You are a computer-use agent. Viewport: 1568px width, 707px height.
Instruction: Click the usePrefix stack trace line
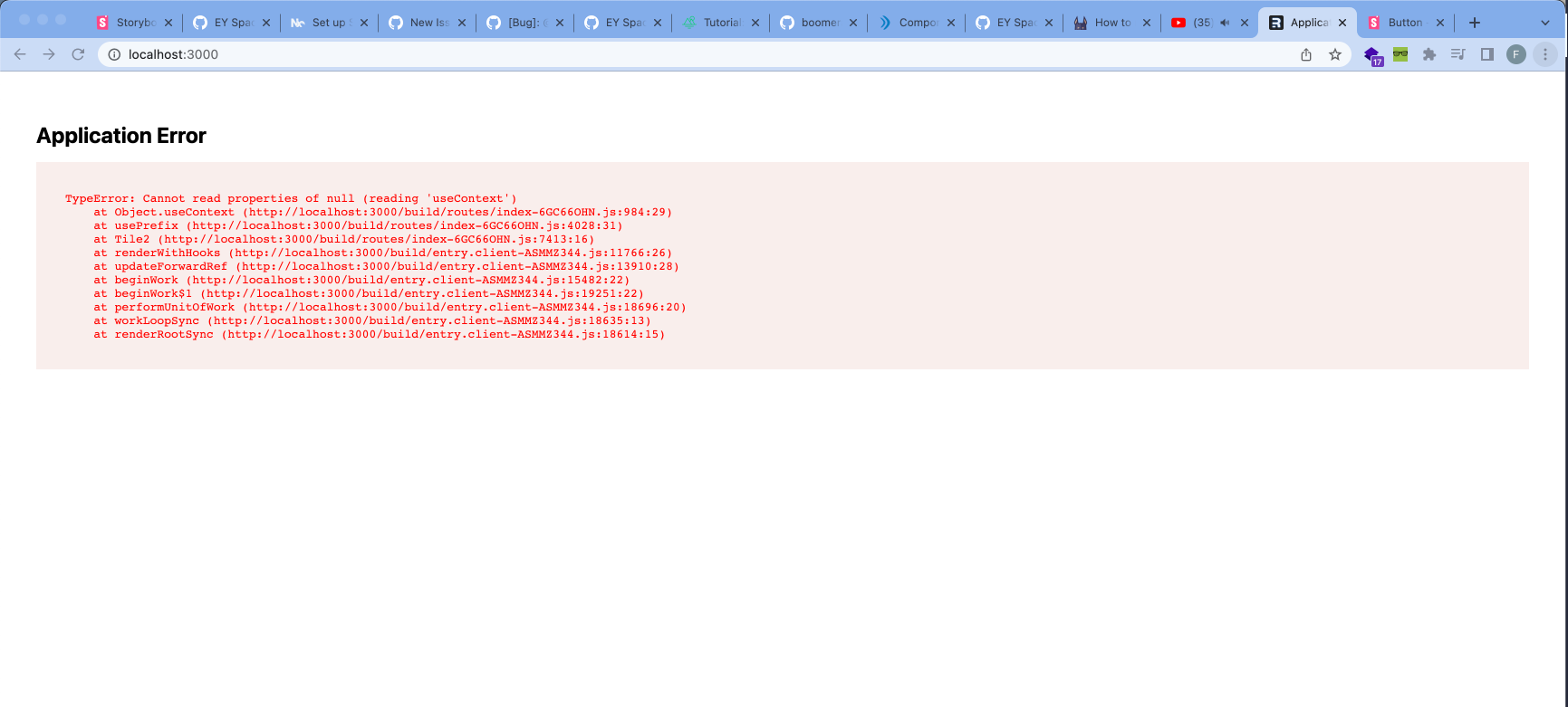(x=358, y=225)
